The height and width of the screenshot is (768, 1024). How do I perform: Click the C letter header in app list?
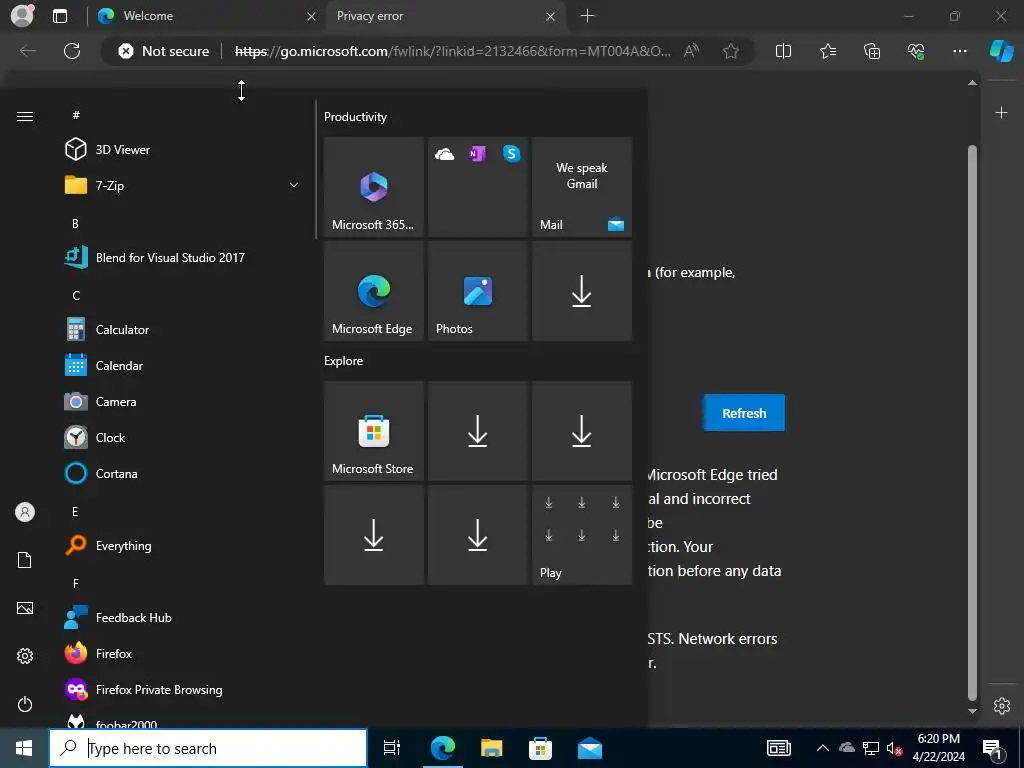click(x=76, y=296)
